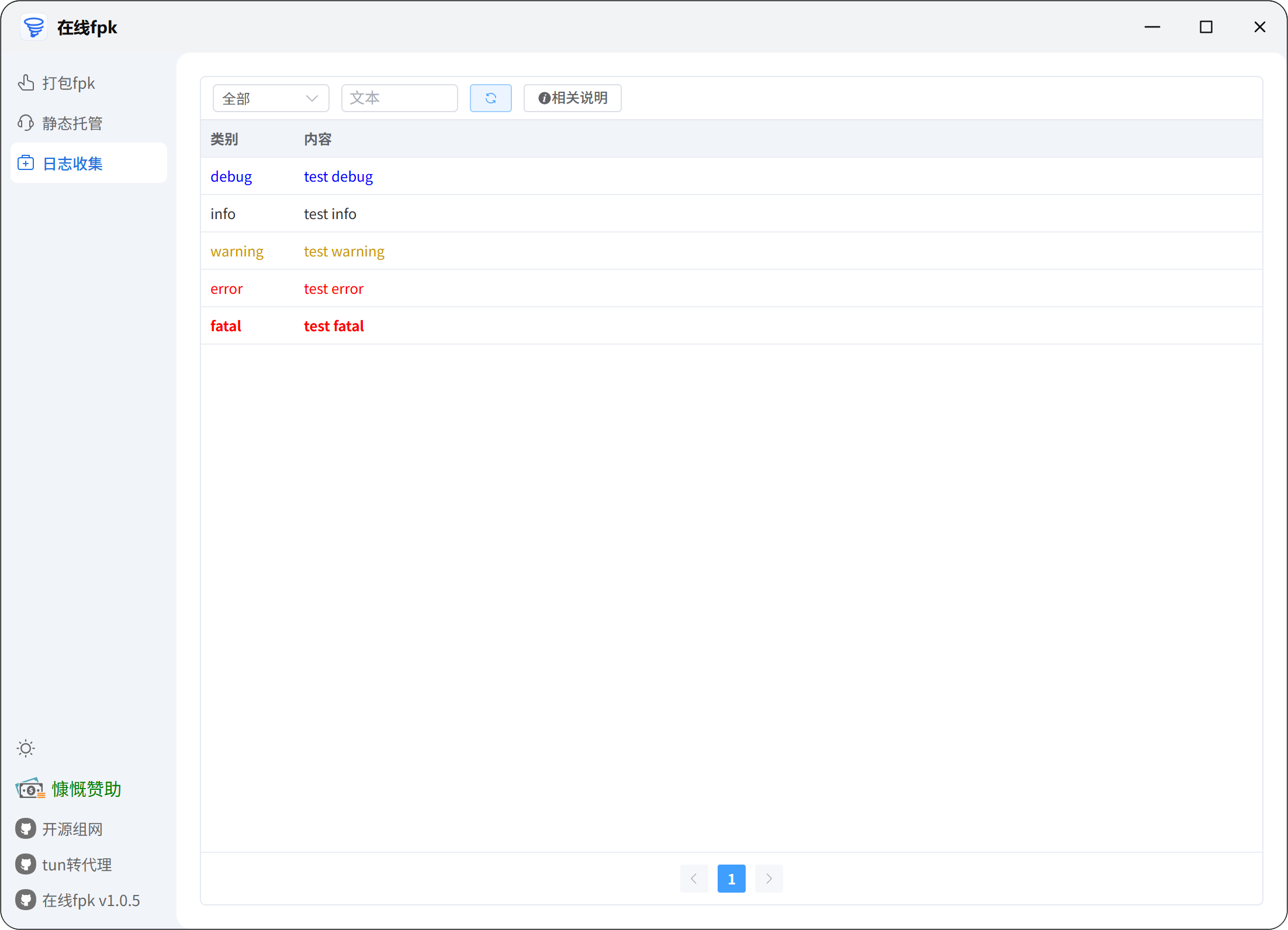
Task: Click the 在线fpk tornado logo icon
Action: coord(33,27)
